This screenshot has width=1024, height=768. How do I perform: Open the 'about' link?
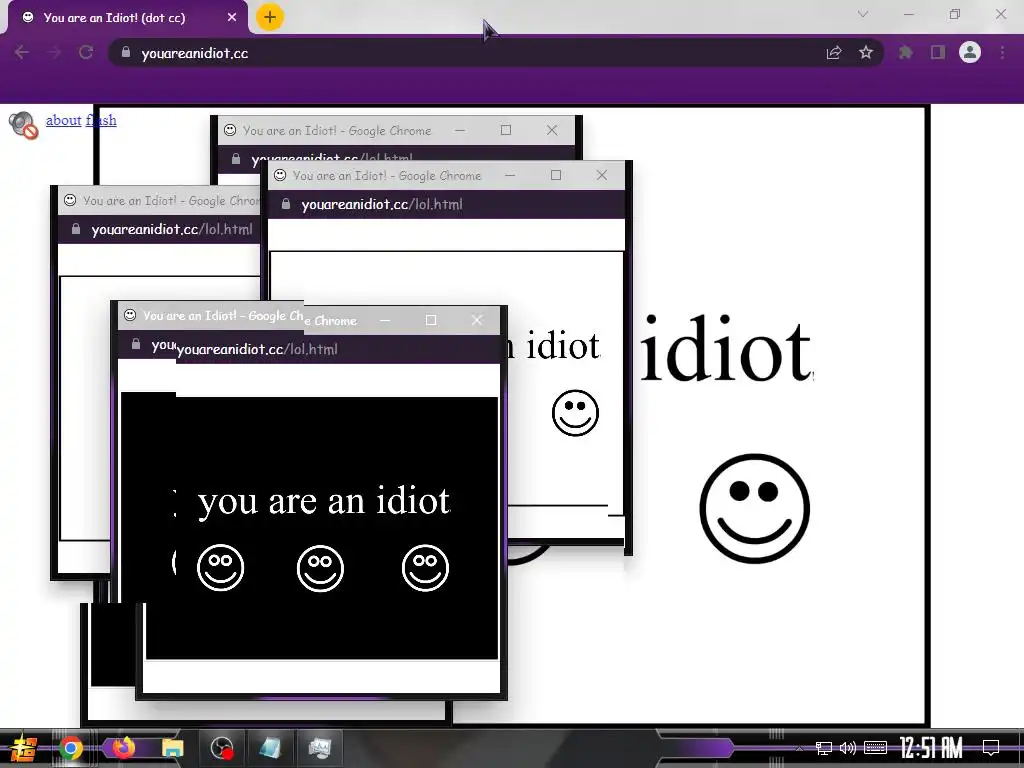[63, 120]
